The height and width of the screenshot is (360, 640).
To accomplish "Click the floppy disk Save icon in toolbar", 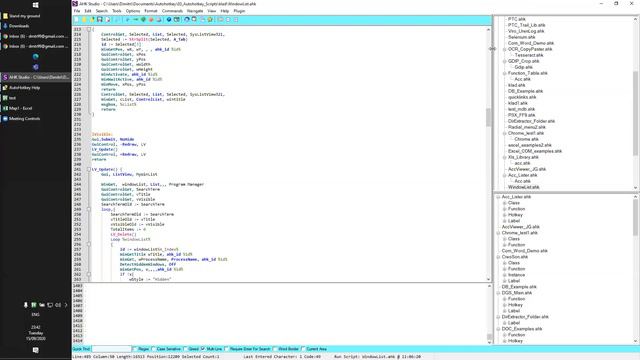I will (100, 20).
